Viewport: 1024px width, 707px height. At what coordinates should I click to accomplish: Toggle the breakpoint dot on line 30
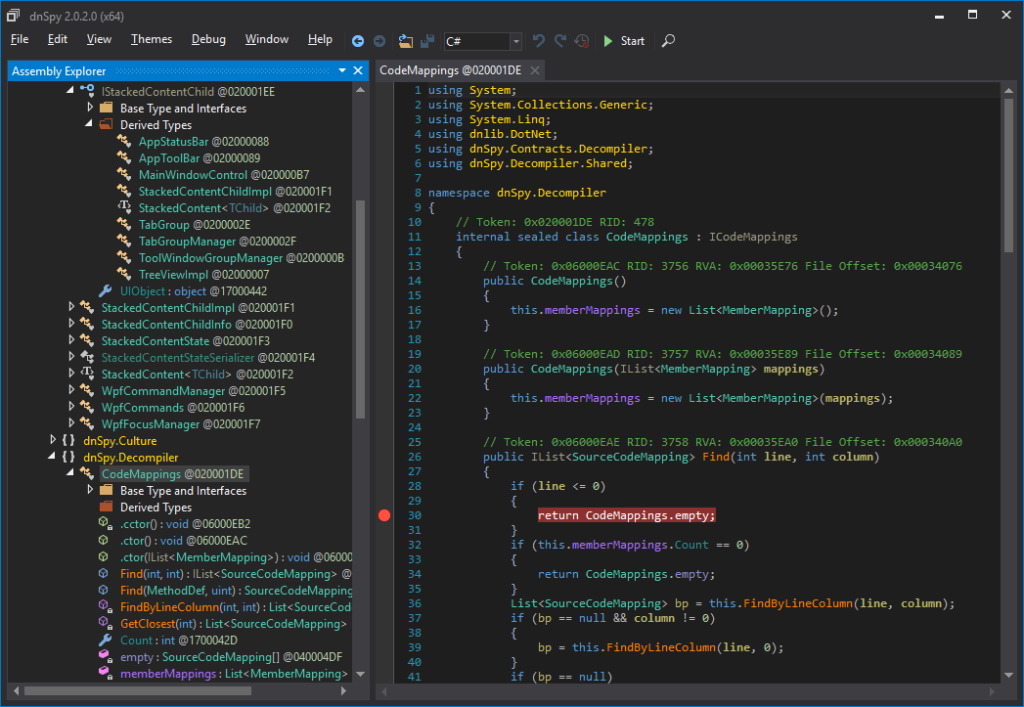pos(384,515)
